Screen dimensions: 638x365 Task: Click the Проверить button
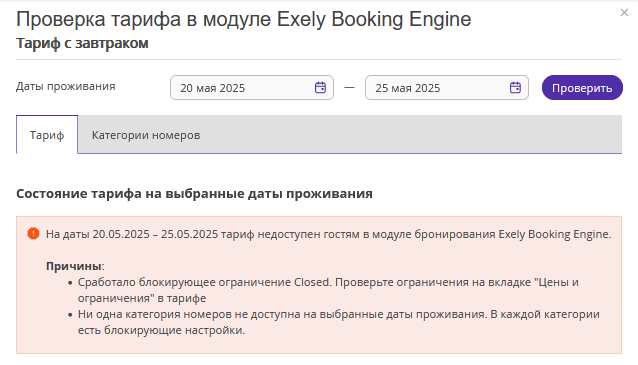coord(582,87)
